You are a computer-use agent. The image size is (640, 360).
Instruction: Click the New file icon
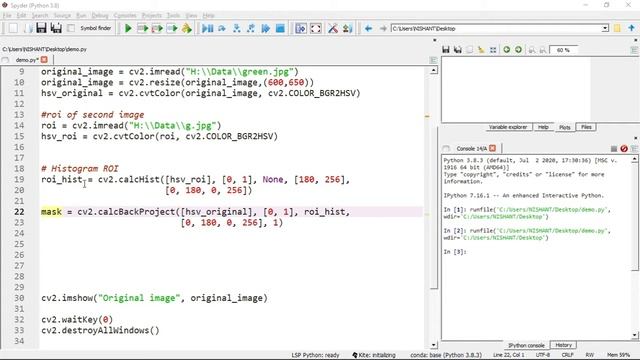(x=13, y=28)
